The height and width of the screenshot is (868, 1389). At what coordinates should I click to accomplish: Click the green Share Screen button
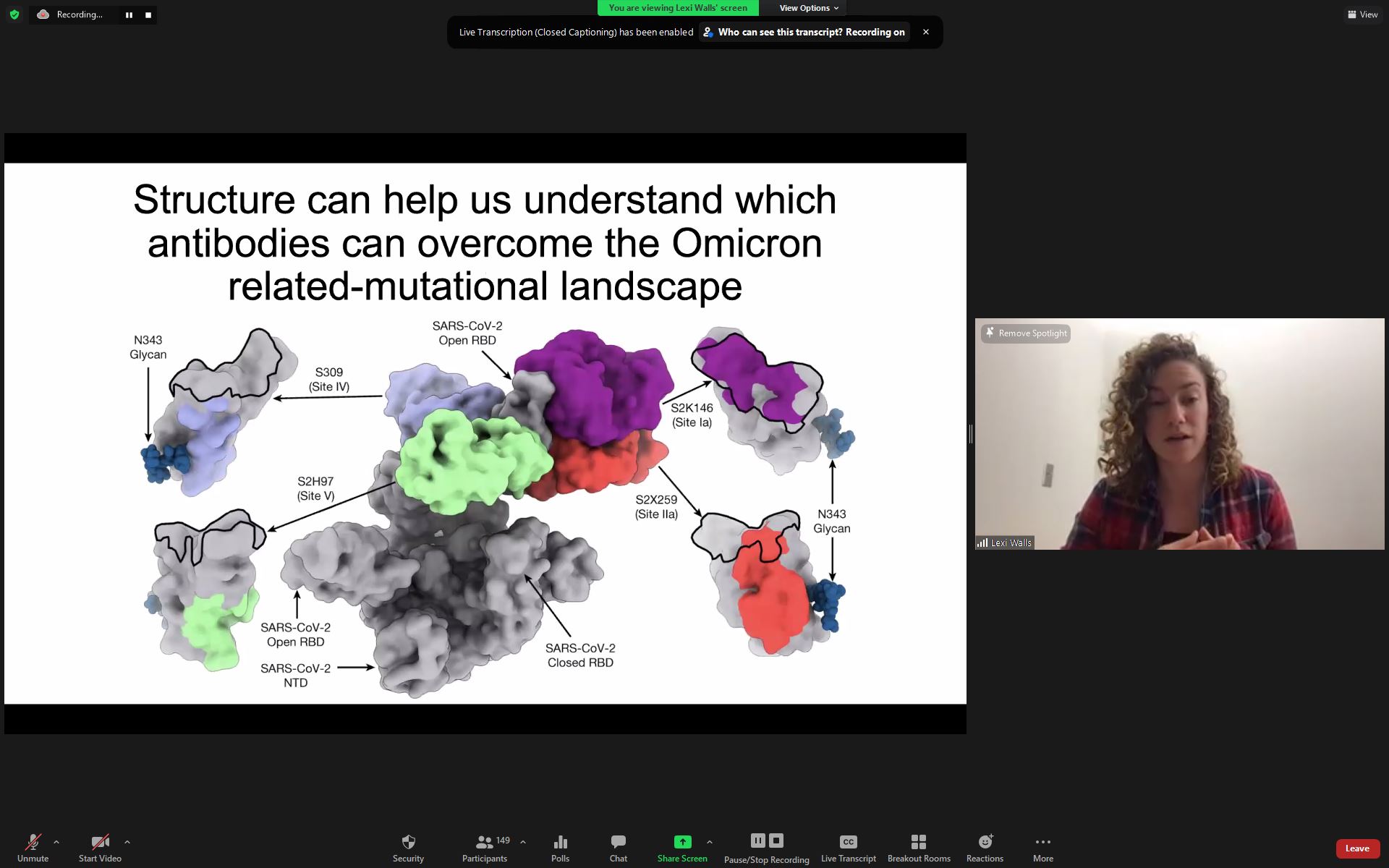682,848
